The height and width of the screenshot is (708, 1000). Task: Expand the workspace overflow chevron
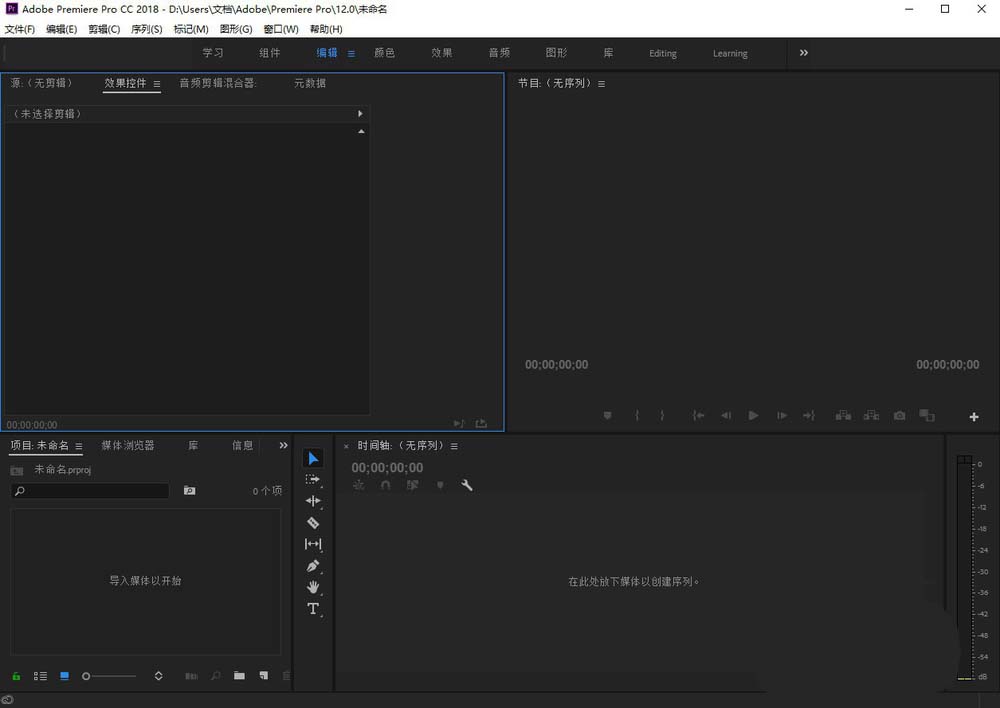803,53
